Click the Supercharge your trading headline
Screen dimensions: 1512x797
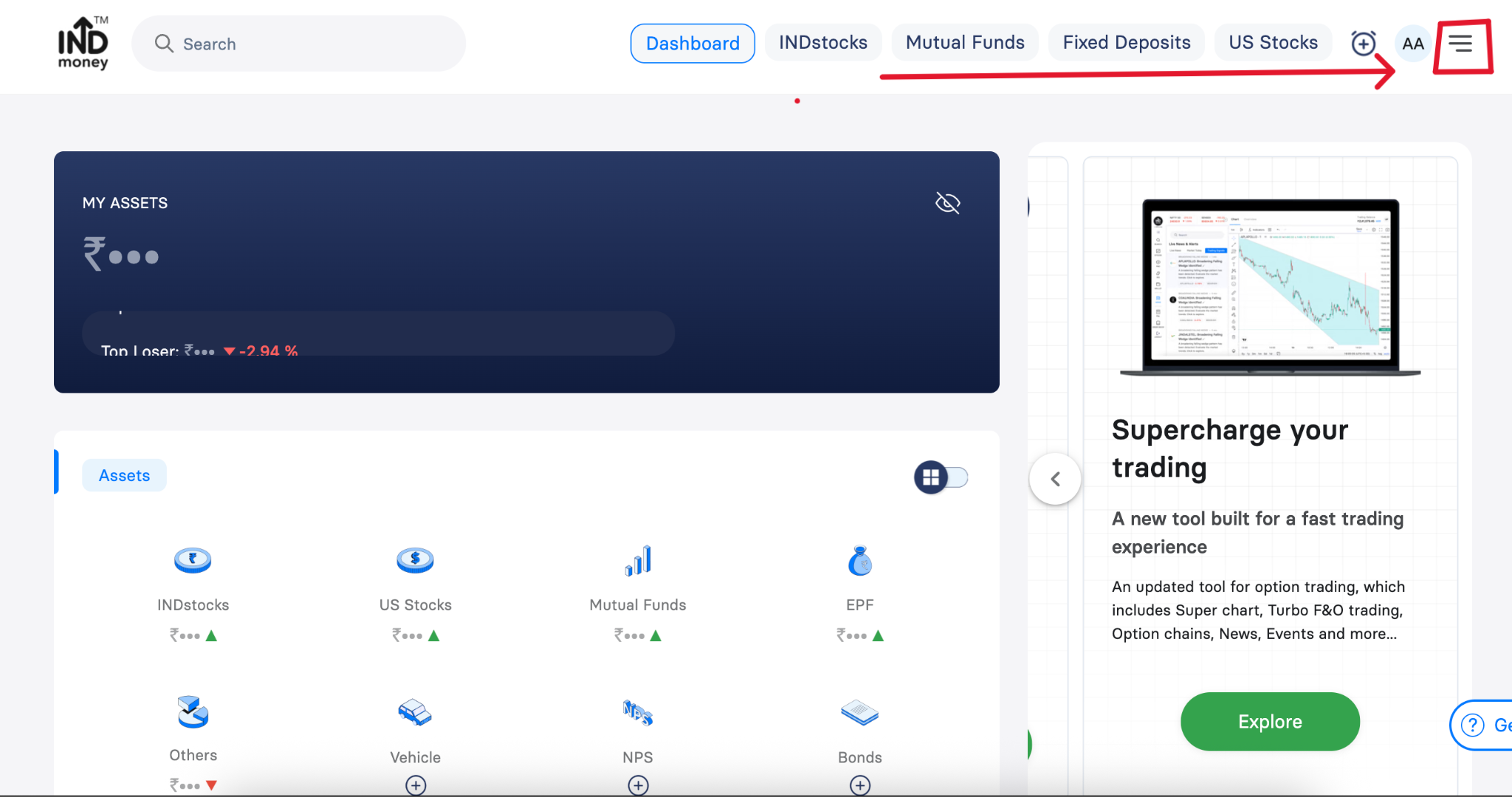click(x=1230, y=449)
